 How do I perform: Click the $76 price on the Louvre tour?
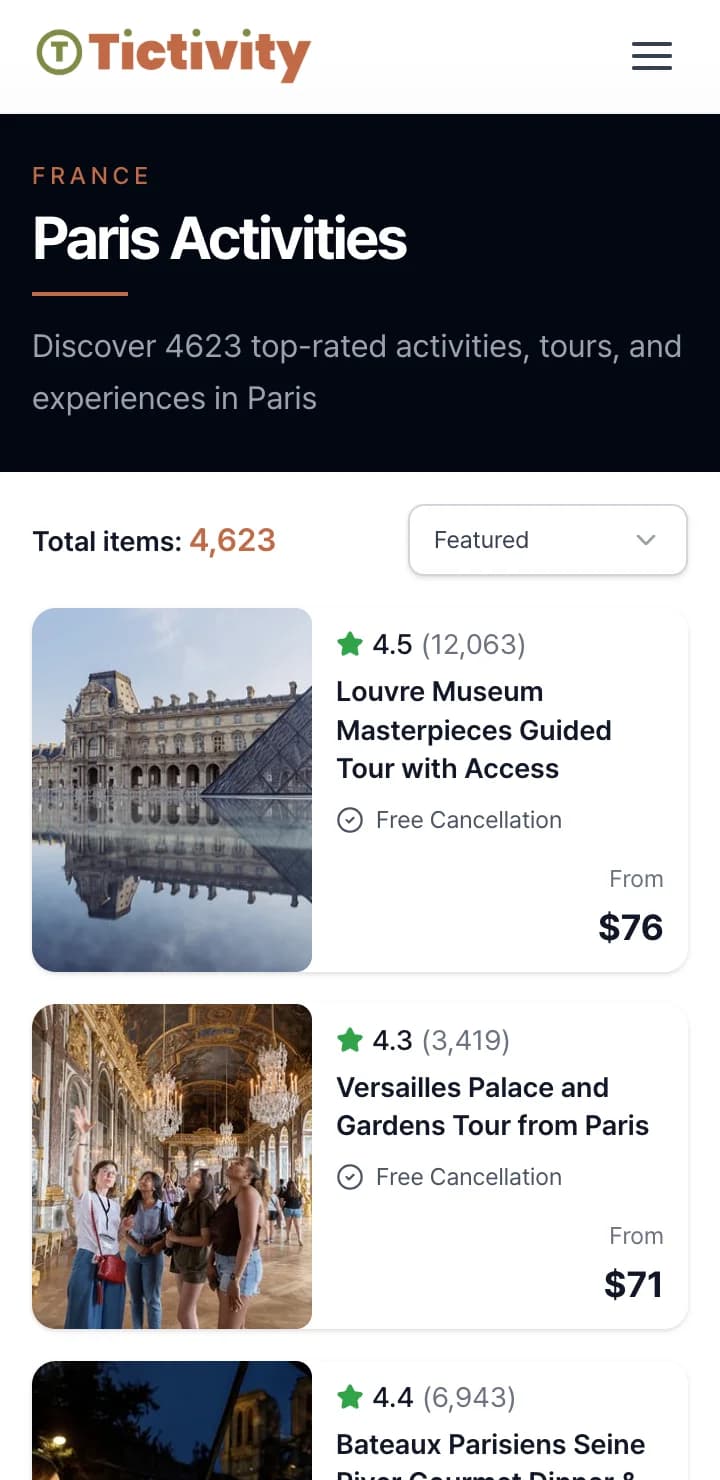(x=630, y=927)
